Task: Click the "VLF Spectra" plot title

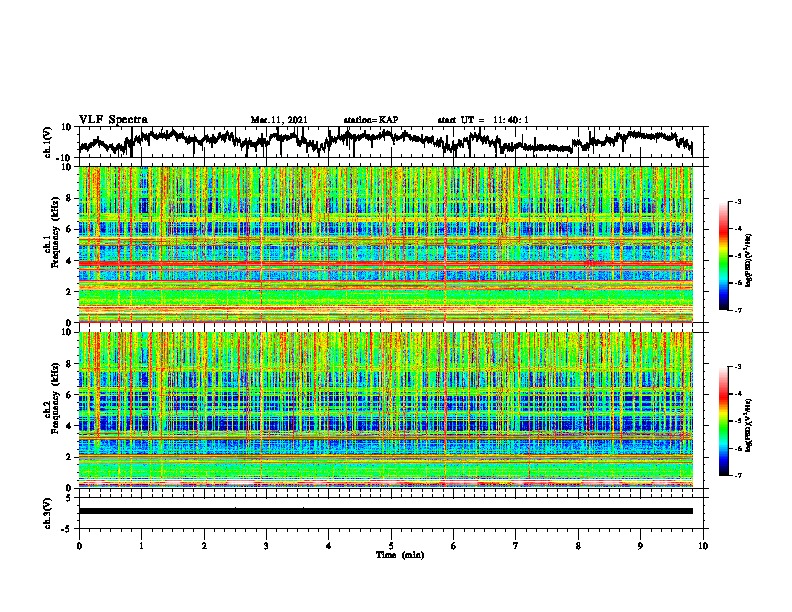Action: pyautogui.click(x=113, y=120)
